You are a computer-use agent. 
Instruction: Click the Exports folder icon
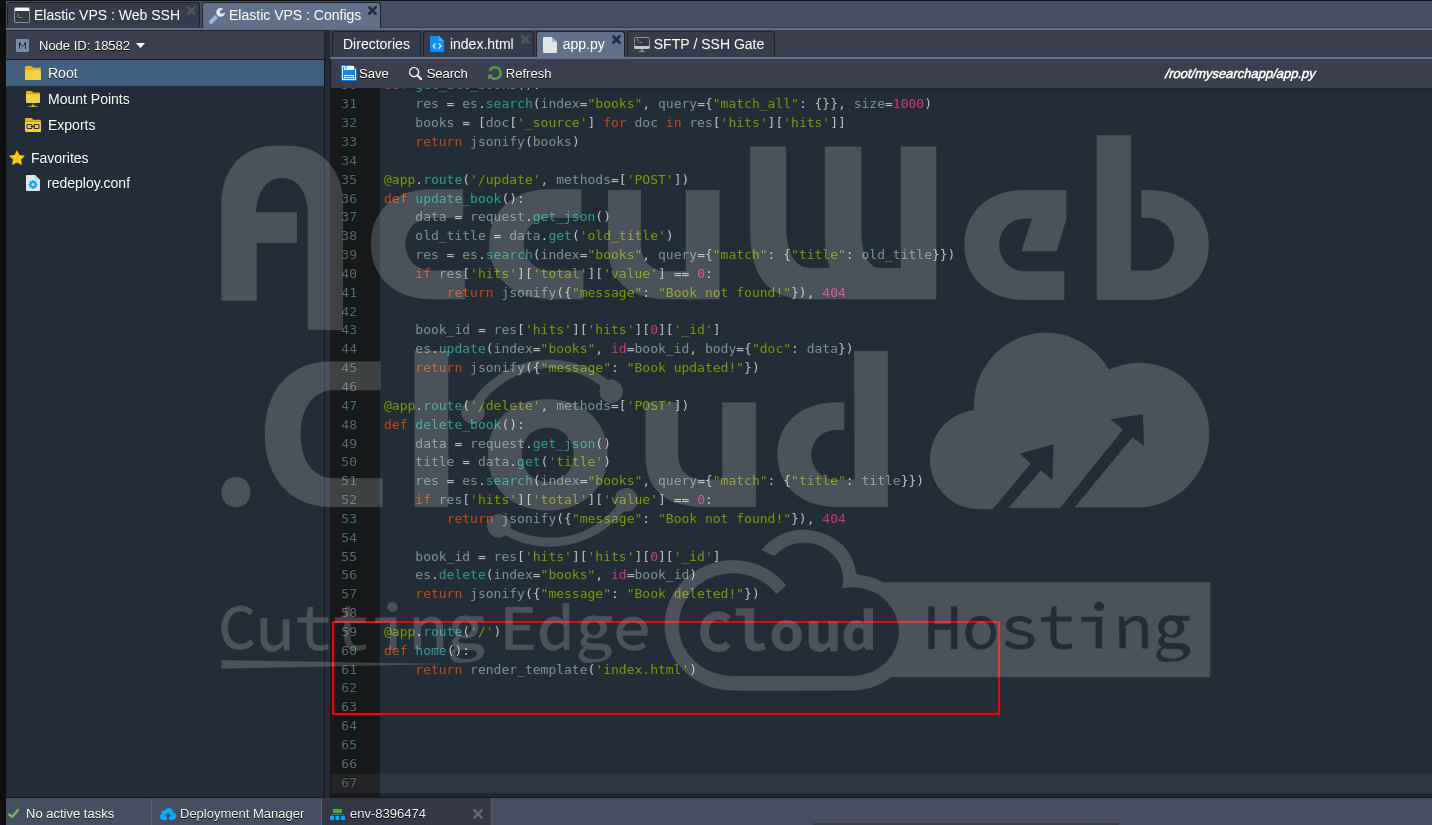(x=33, y=125)
